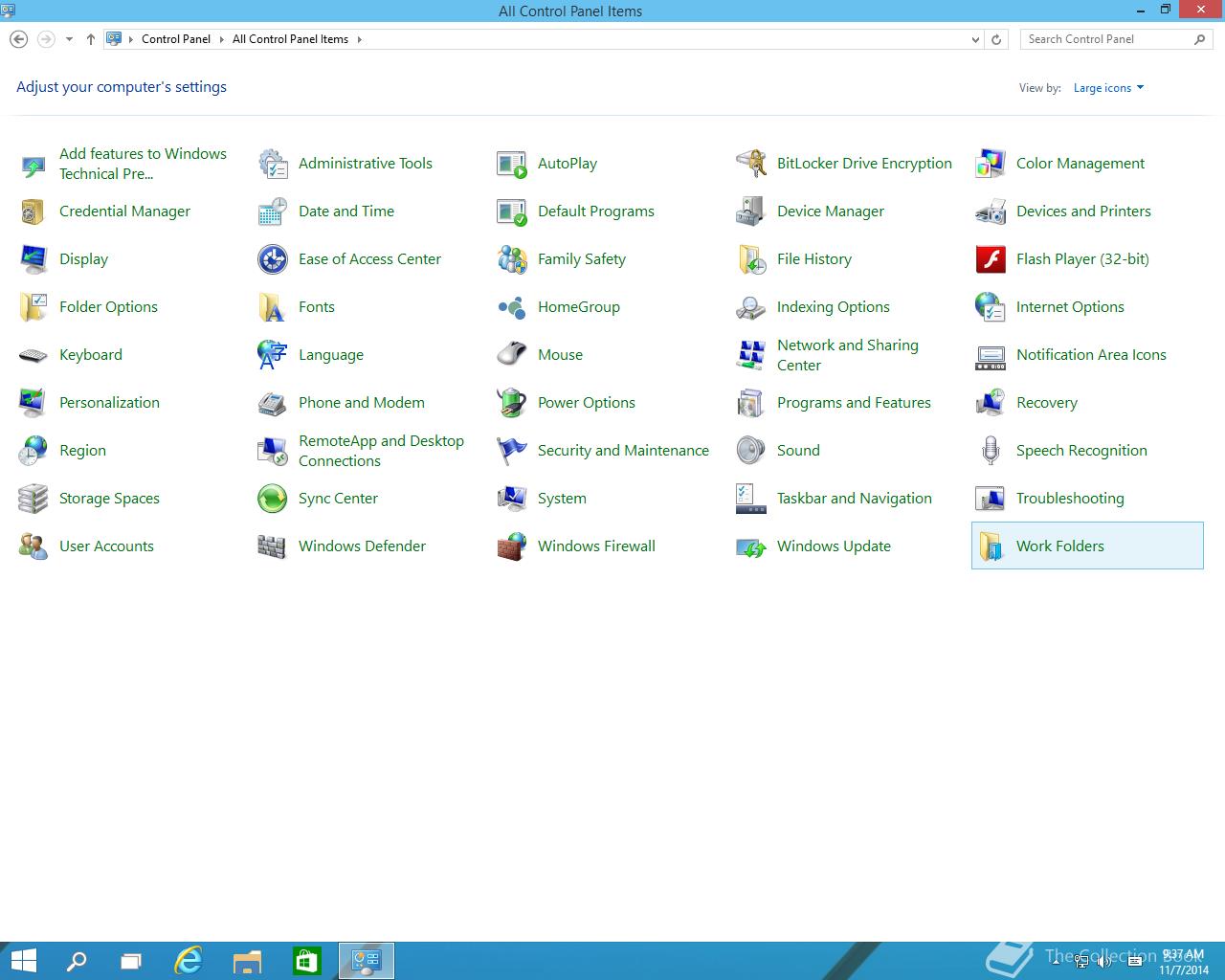Open the Internet Options link
Screen dimensions: 1225x980
(x=1070, y=307)
